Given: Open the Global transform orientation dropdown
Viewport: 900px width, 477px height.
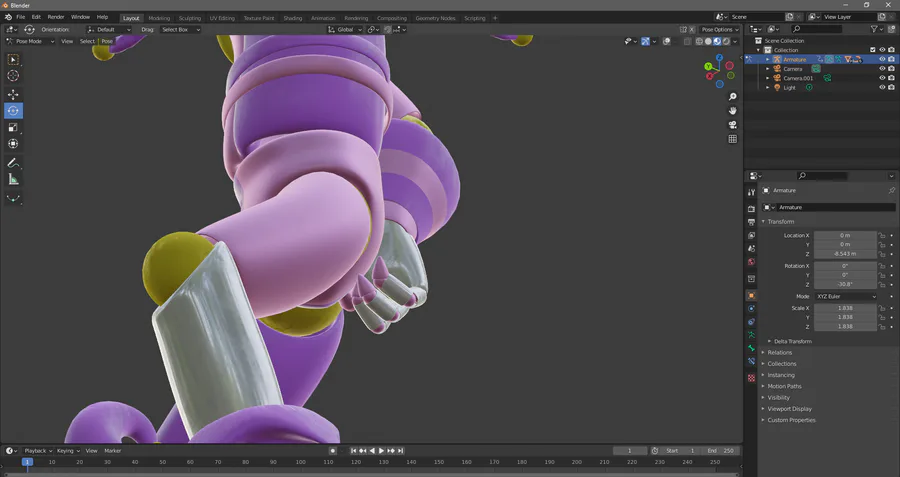Looking at the screenshot, I should click(345, 29).
